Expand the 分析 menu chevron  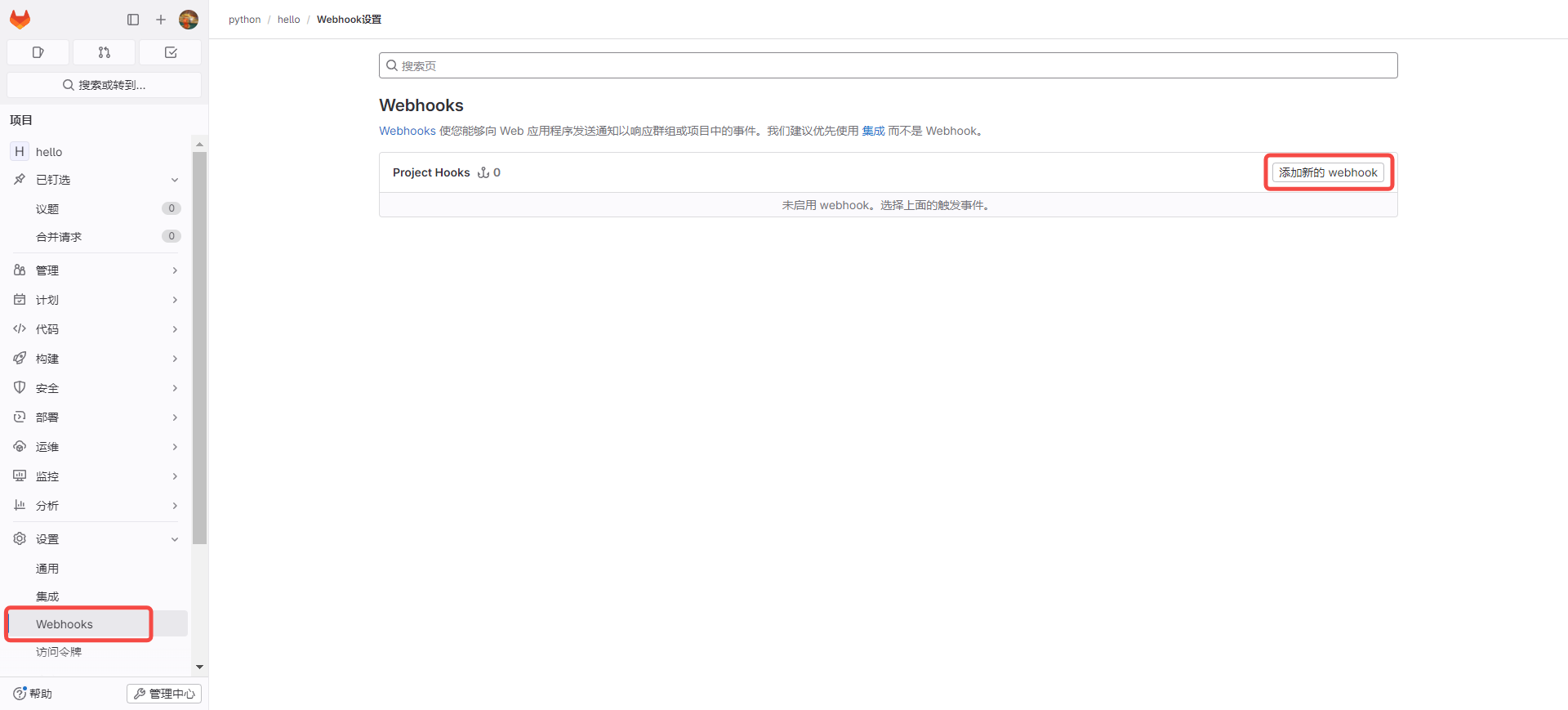[175, 506]
